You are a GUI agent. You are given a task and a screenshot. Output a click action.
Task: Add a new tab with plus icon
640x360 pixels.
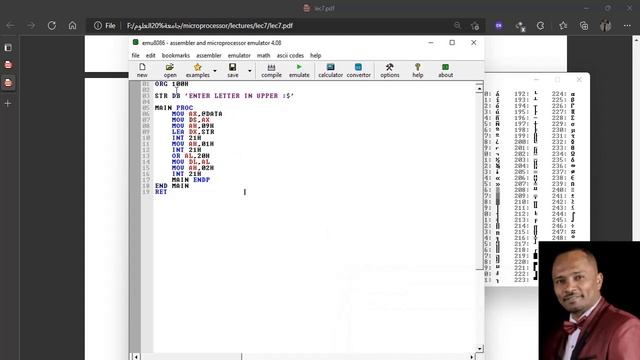[x=8, y=103]
